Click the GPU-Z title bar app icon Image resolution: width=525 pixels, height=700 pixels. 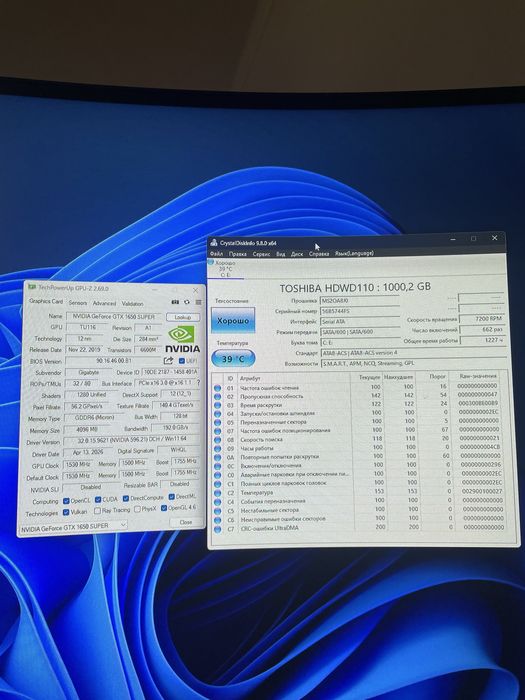pos(32,287)
